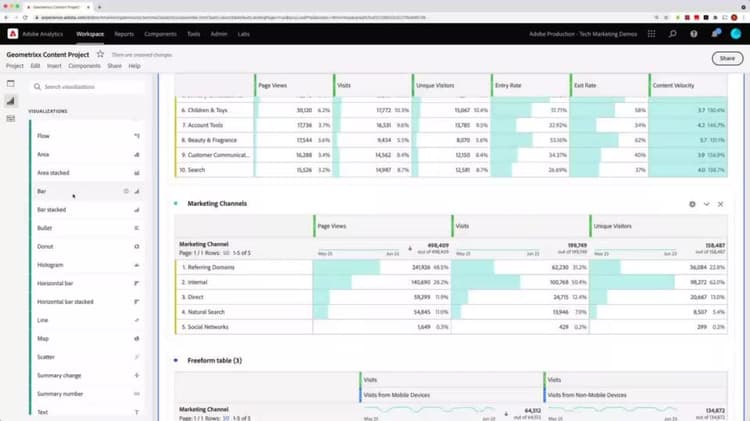
Task: Click the Donut chart icon
Action: tap(137, 246)
